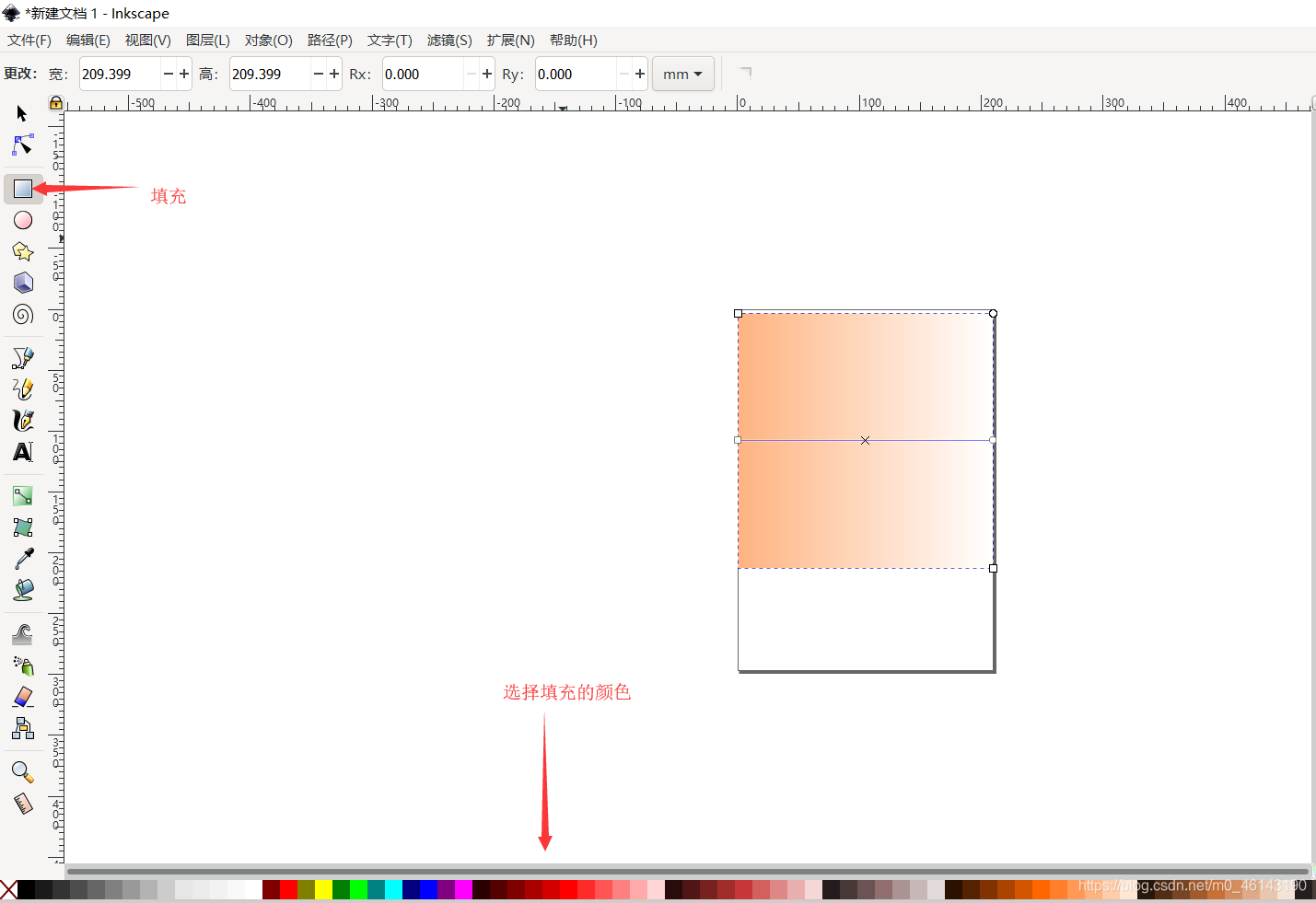Click the gradient's left end stop handle
The height and width of the screenshot is (903, 1316).
(738, 440)
